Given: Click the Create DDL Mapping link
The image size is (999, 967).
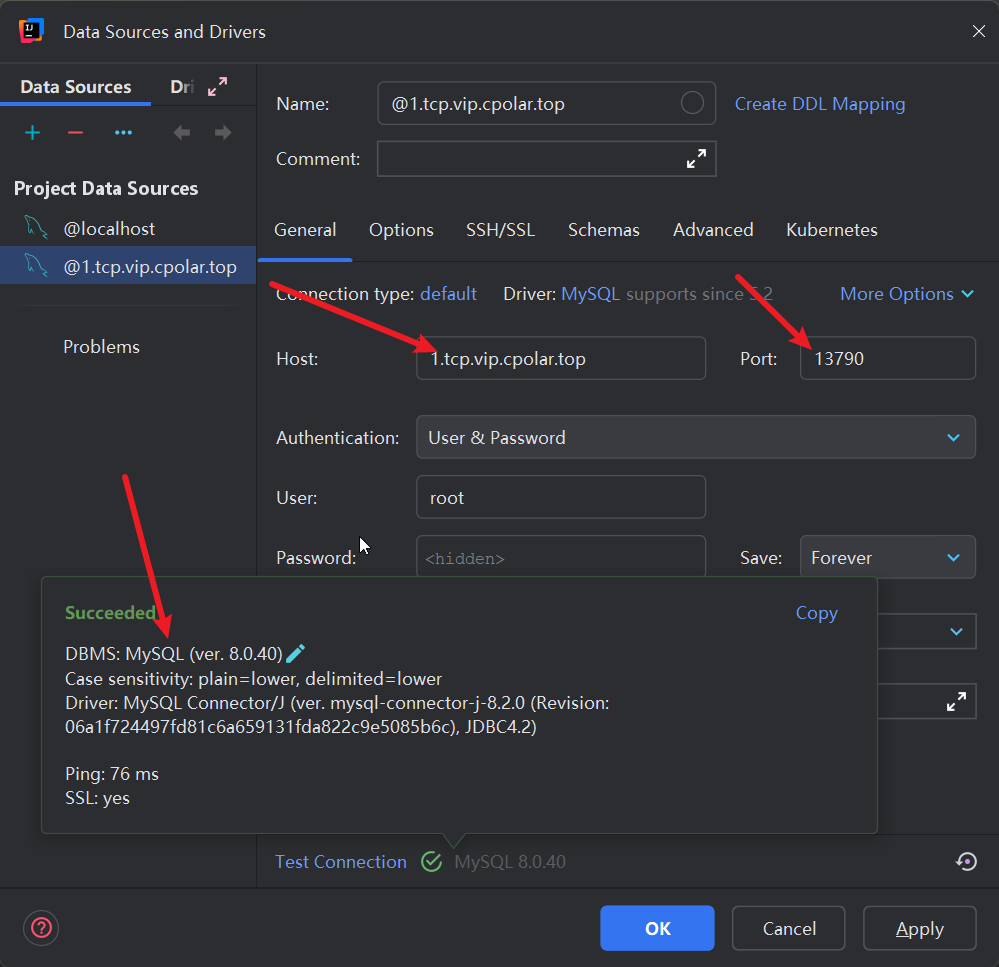Looking at the screenshot, I should tap(820, 104).
